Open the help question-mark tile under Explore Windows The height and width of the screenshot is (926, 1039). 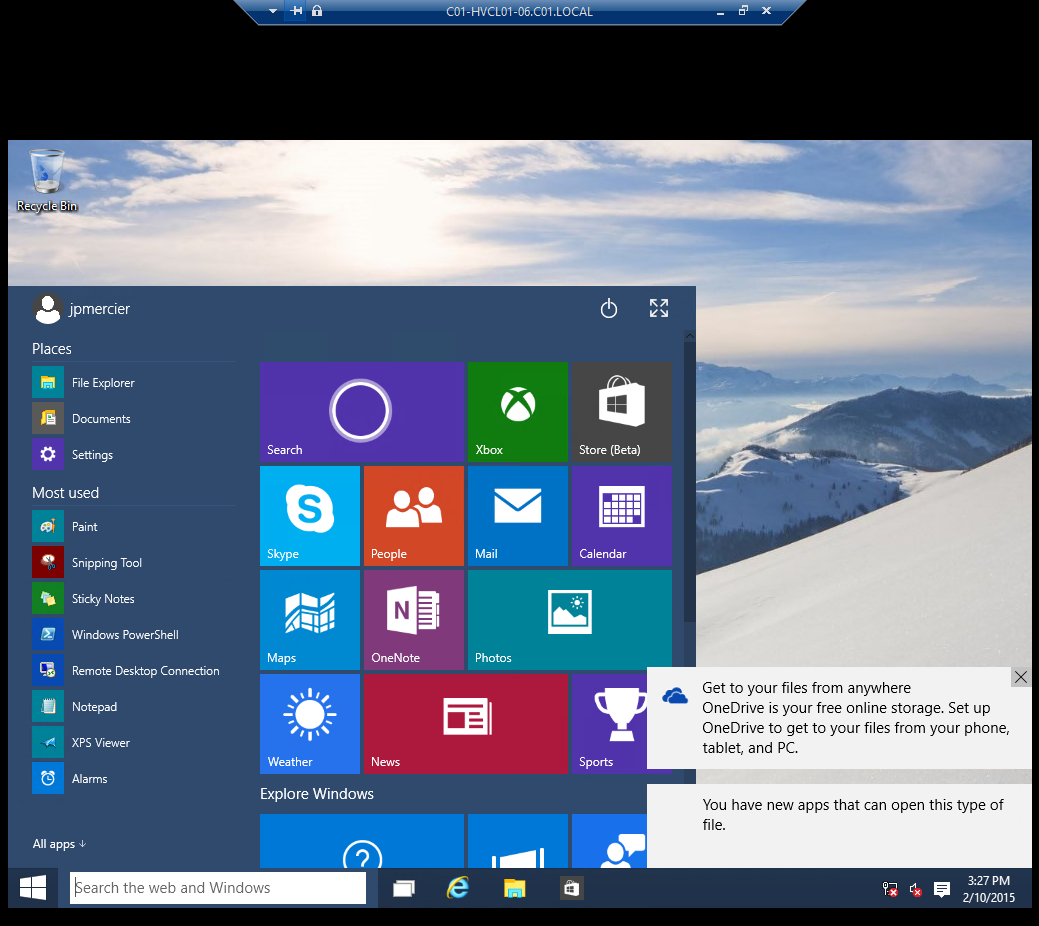tap(362, 840)
